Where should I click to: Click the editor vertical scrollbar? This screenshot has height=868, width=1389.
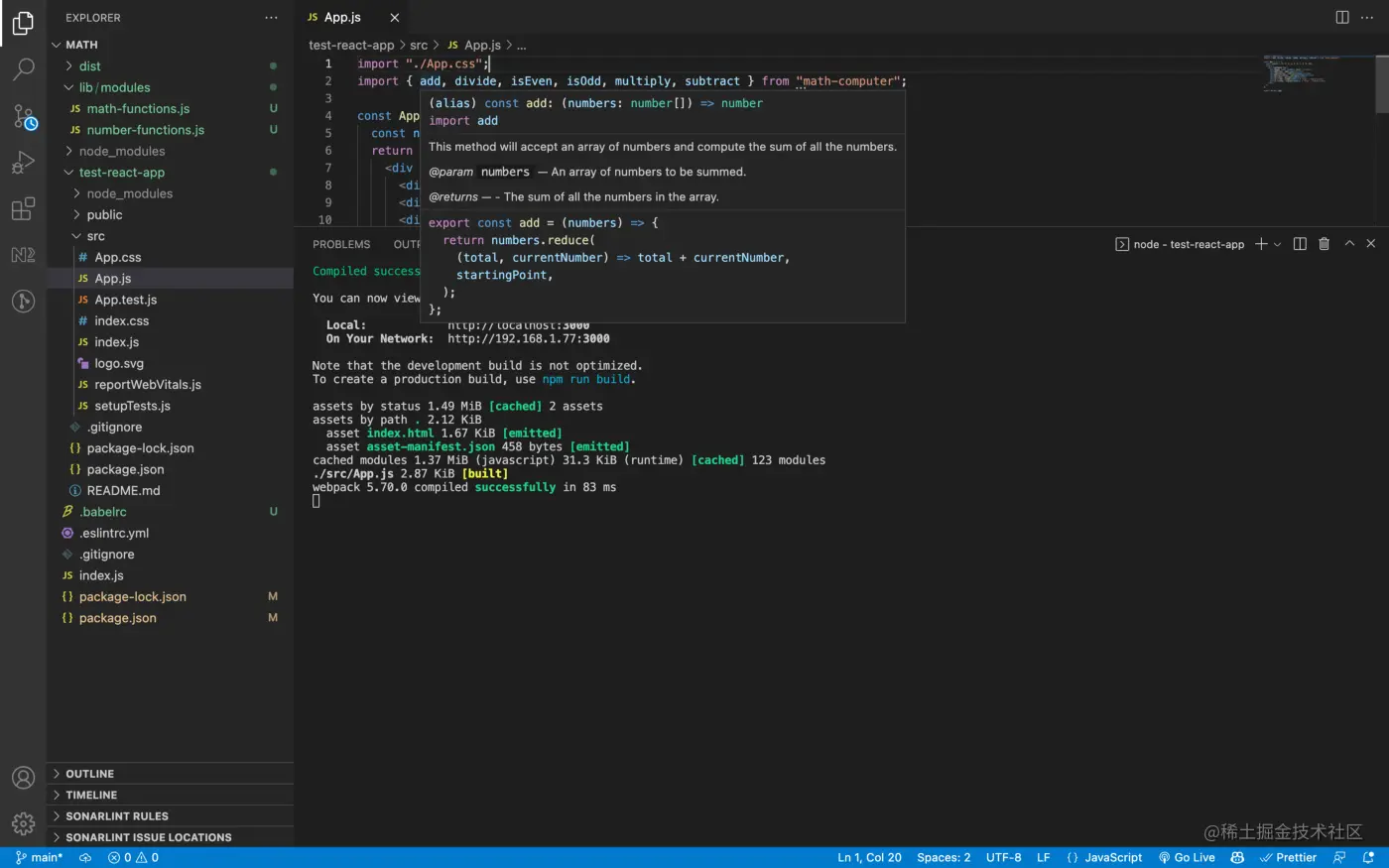click(1382, 84)
